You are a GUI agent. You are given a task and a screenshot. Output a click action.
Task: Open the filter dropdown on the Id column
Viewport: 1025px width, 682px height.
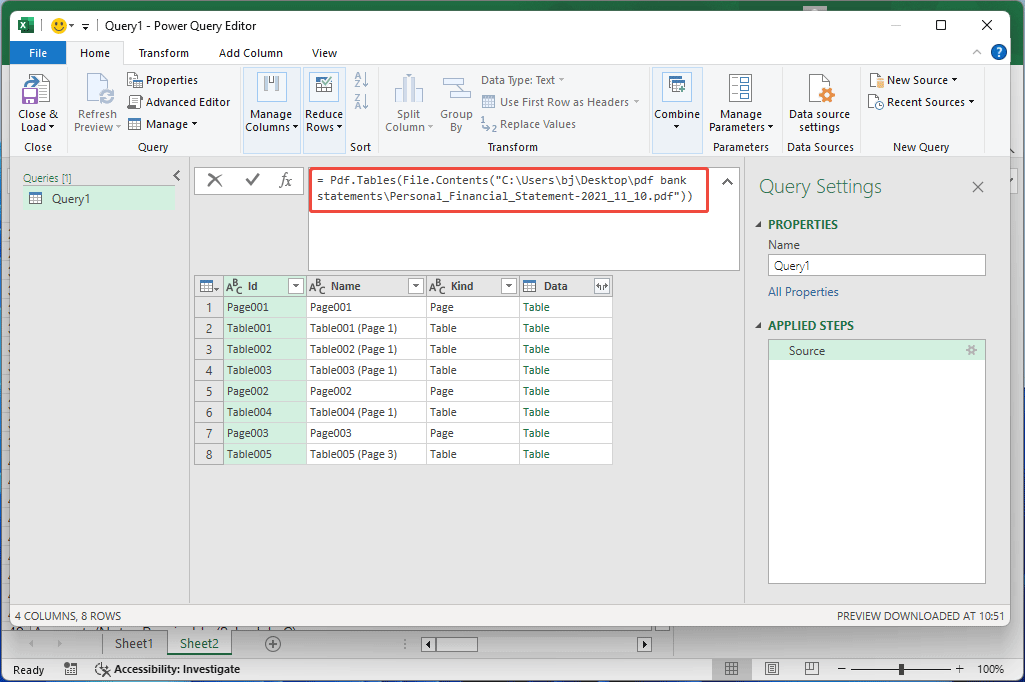tap(295, 285)
